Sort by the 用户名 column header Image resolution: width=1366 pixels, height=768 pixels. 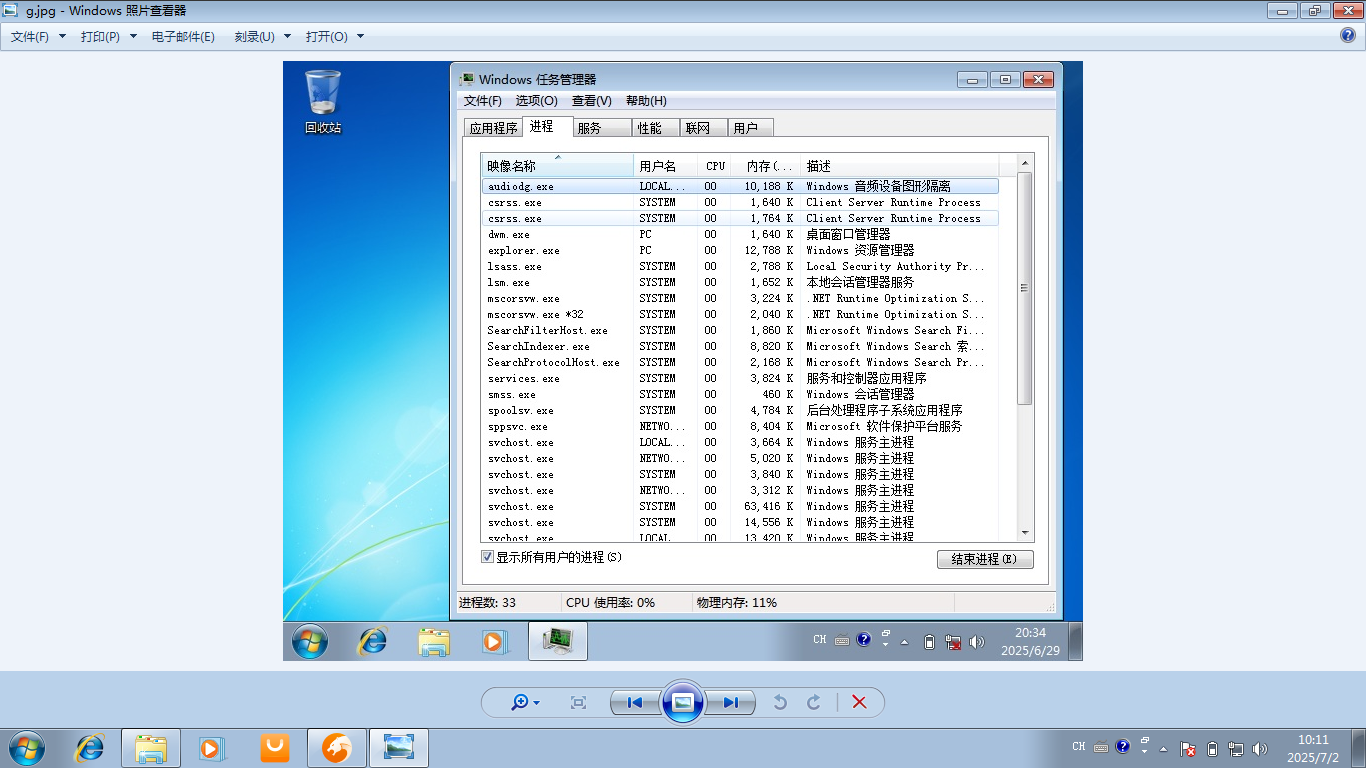click(665, 166)
